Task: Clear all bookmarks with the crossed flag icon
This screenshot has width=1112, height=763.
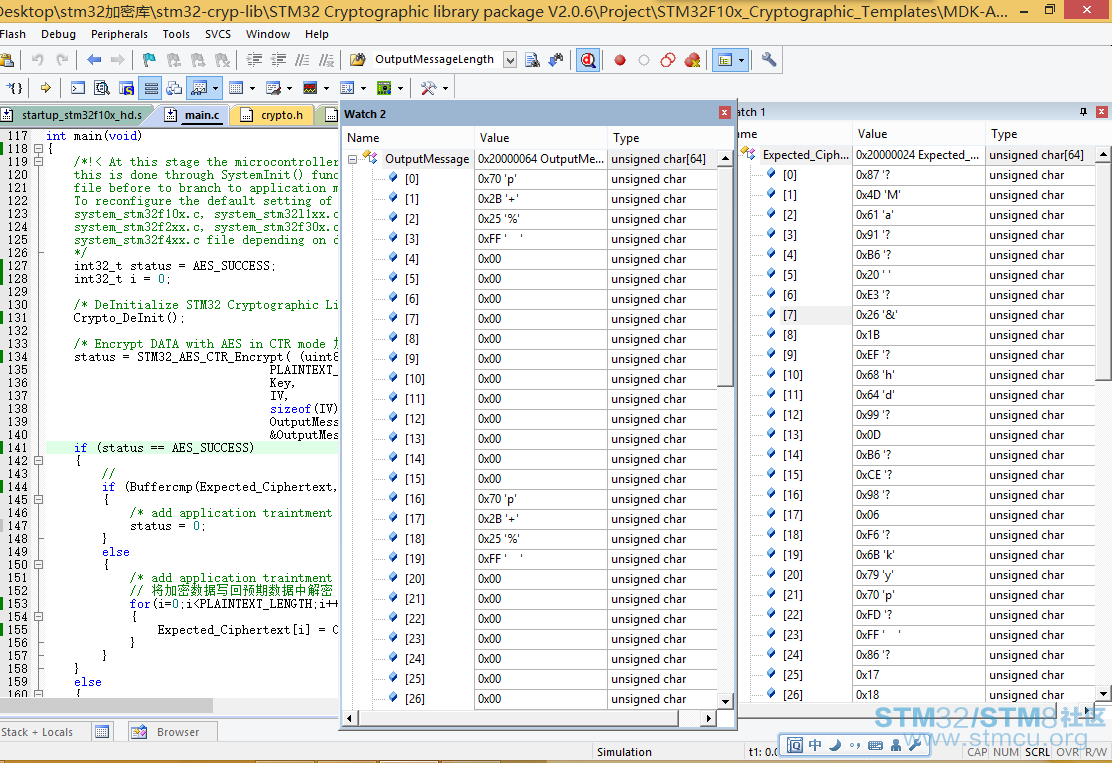Action: point(222,60)
